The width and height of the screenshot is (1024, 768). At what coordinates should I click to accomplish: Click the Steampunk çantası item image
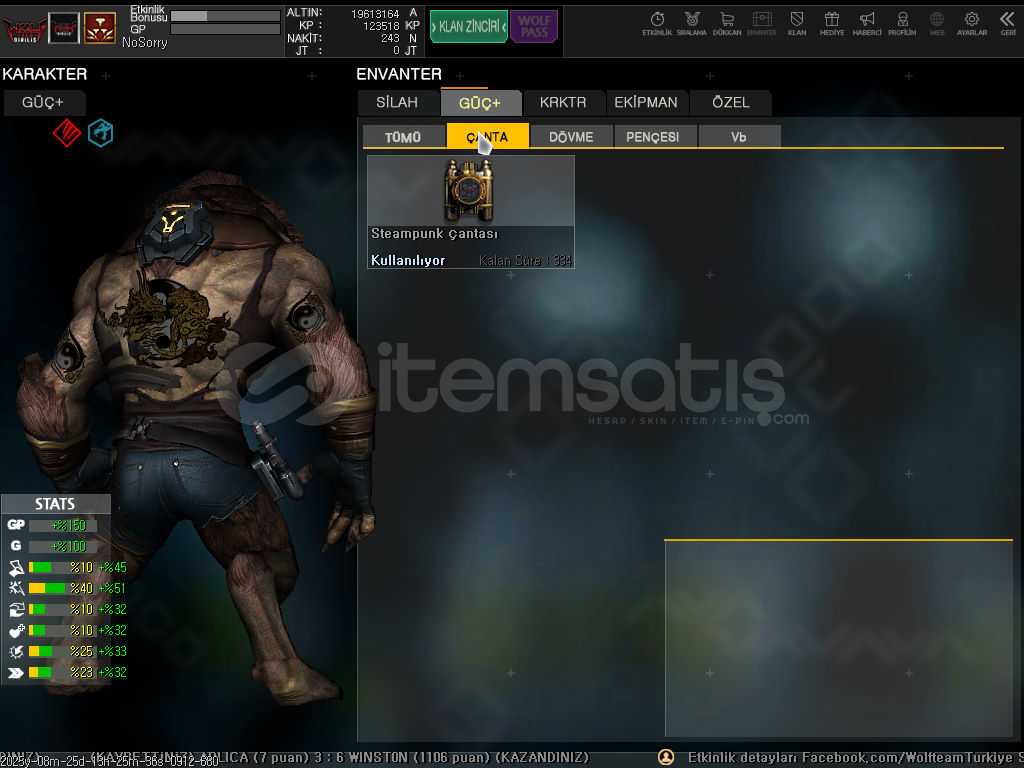pos(468,191)
